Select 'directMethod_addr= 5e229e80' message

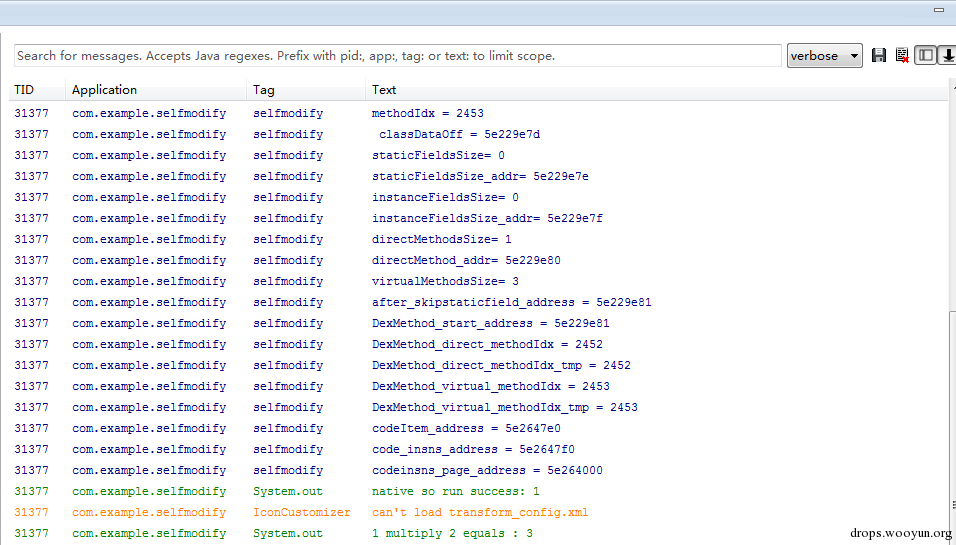(x=466, y=260)
